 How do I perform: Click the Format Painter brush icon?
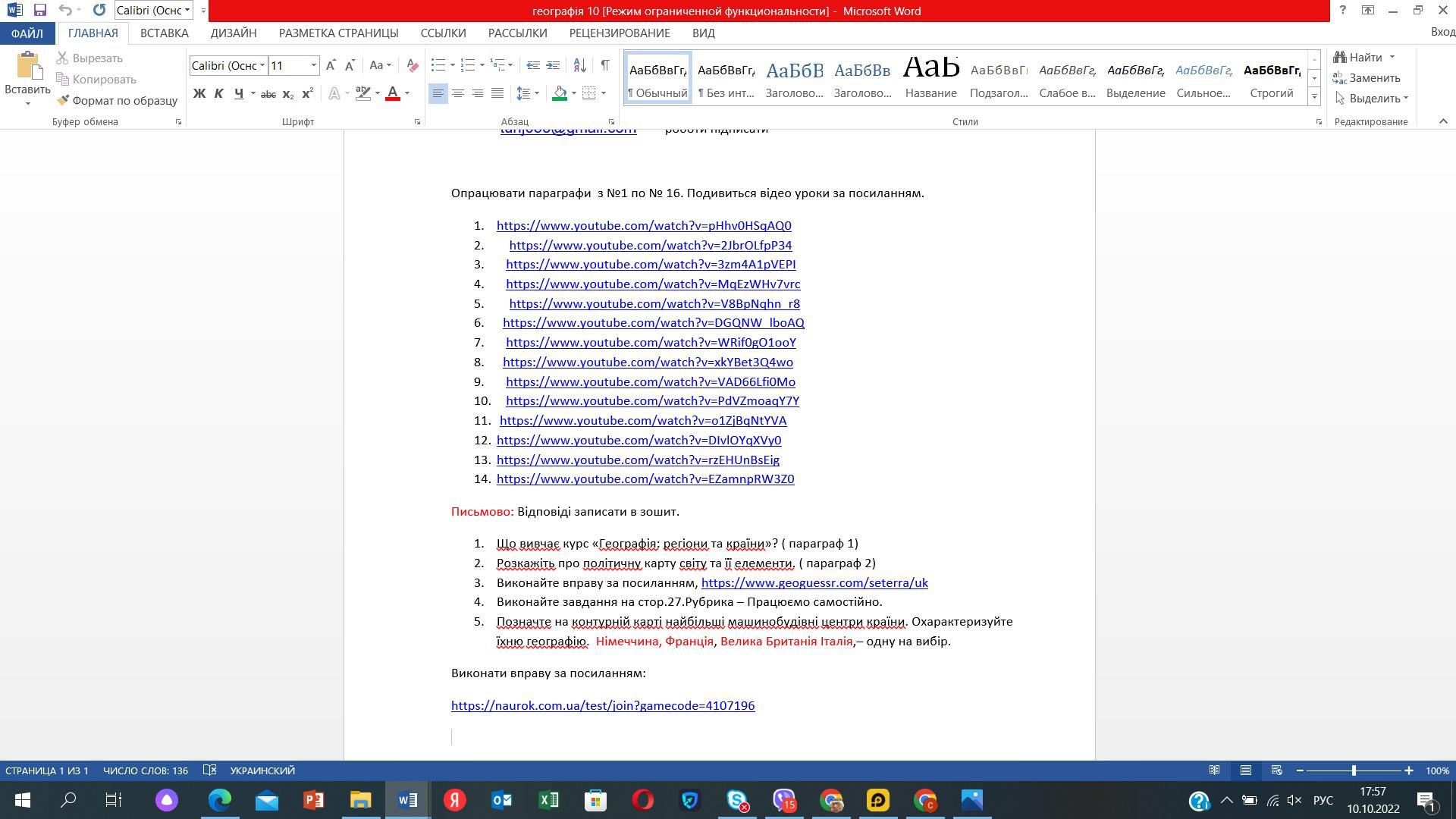coord(64,100)
